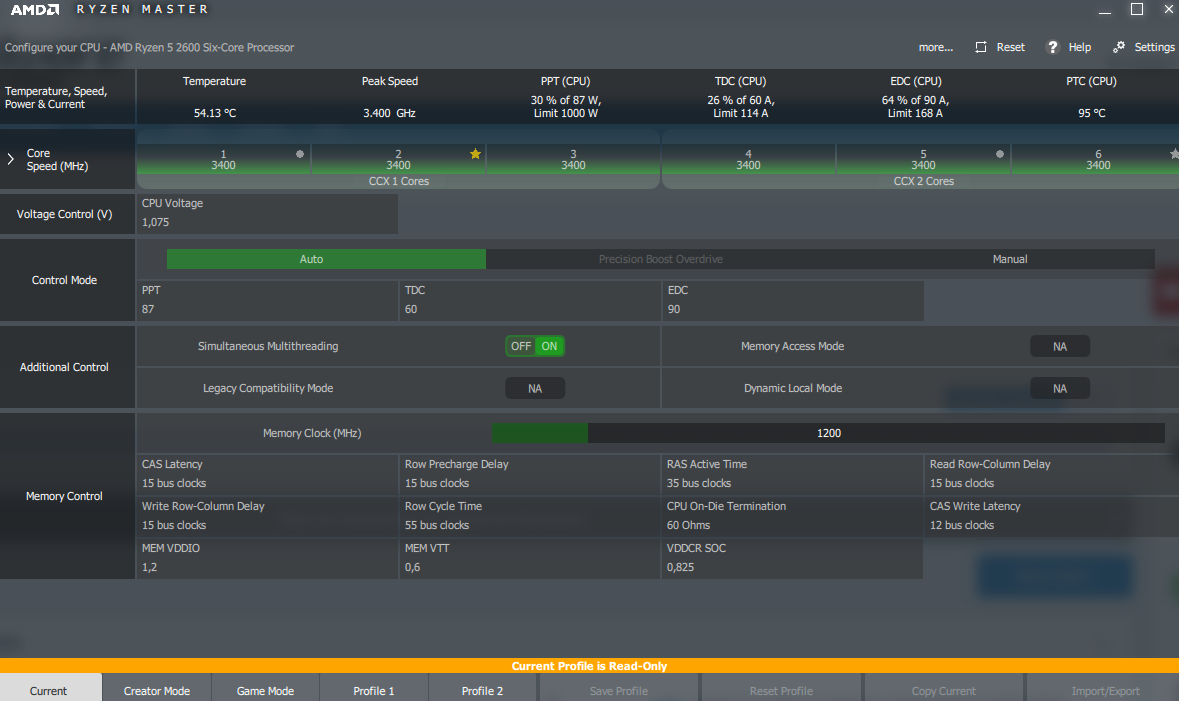Open the more... menu
Screen dimensions: 1179x701
935,47
